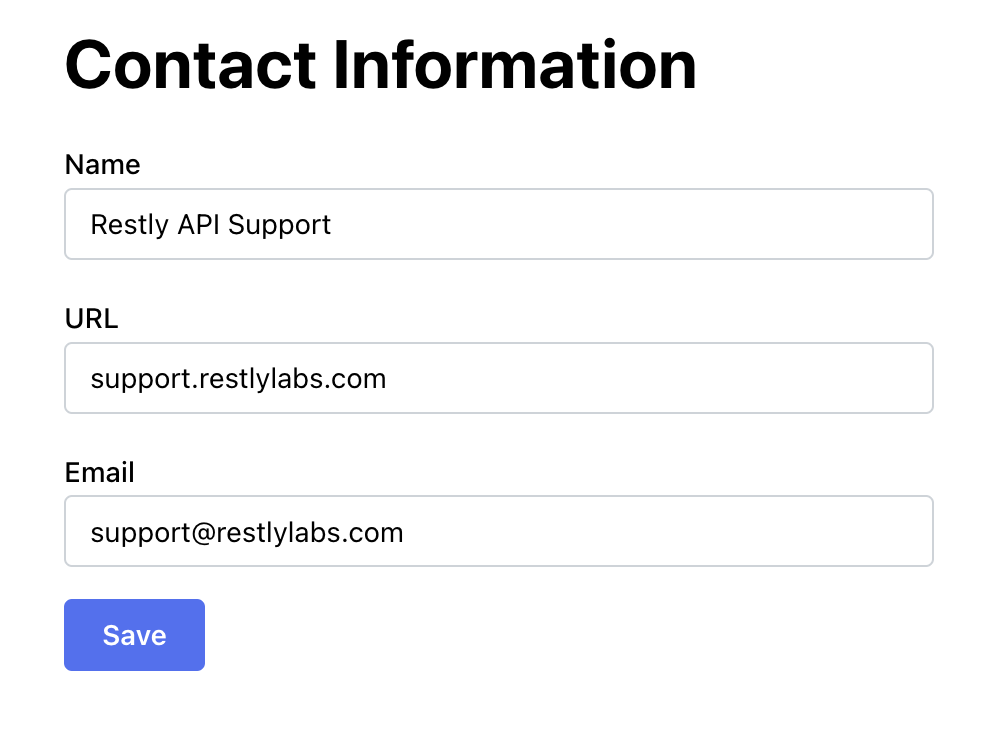
Task: Click the '@' symbol in the email value
Action: 203,533
